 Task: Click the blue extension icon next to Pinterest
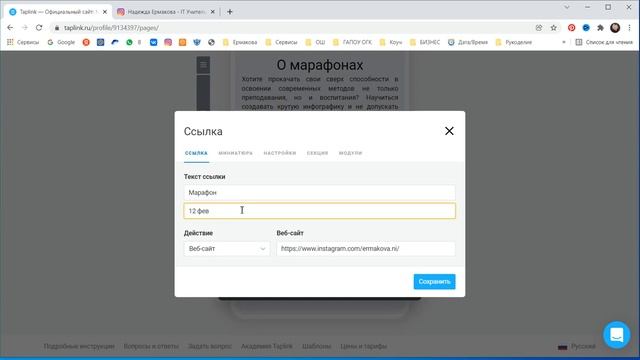[x=586, y=28]
